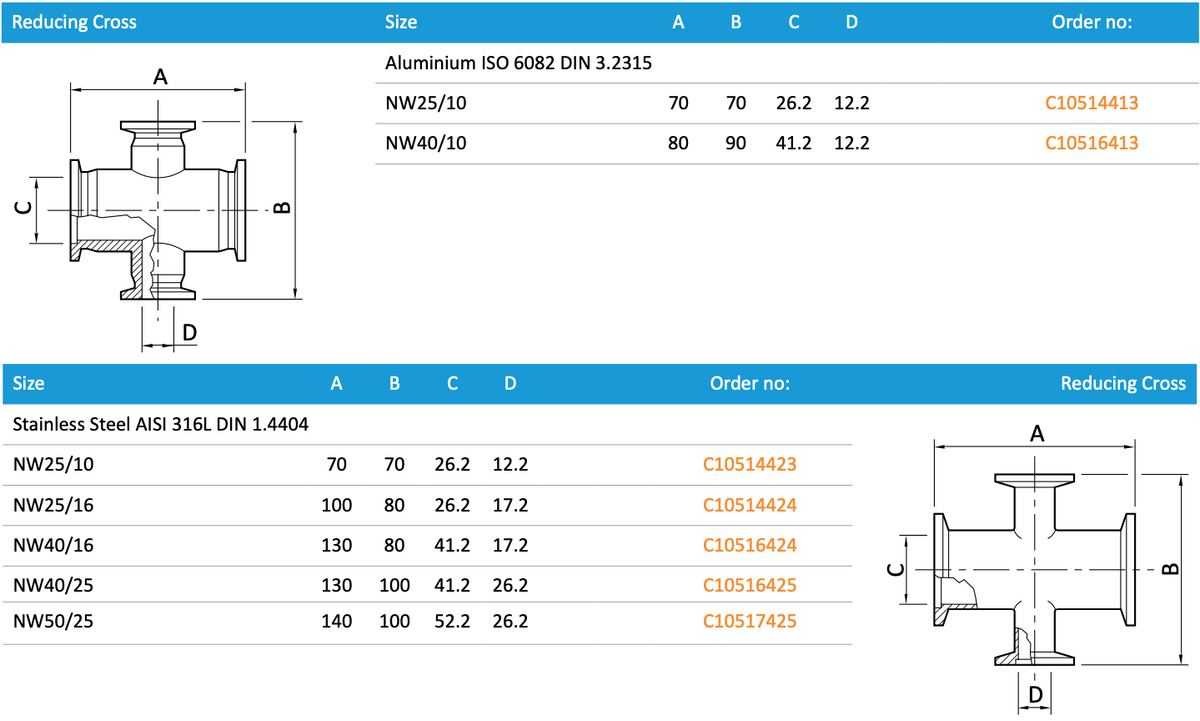
Task: Click the Order no: header in aluminium table
Action: click(1091, 21)
